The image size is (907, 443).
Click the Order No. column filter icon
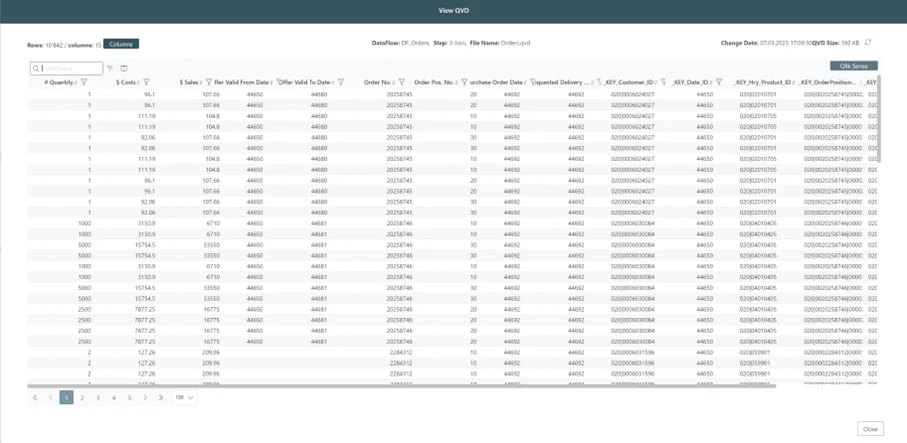(x=402, y=82)
